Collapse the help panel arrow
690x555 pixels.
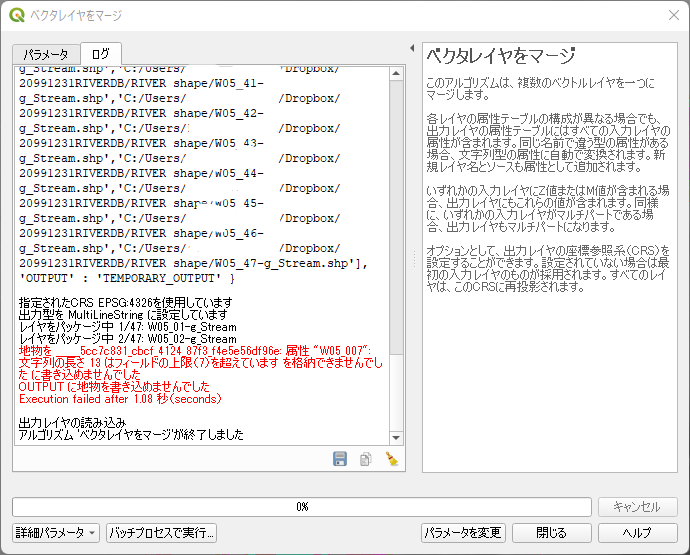(x=413, y=48)
